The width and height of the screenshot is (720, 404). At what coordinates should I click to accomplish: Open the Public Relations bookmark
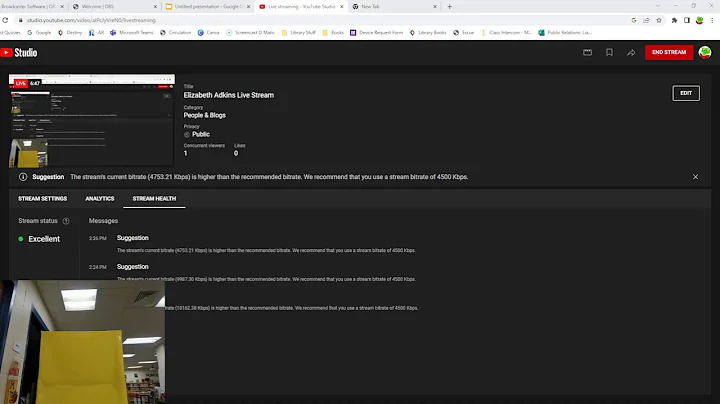pos(565,33)
